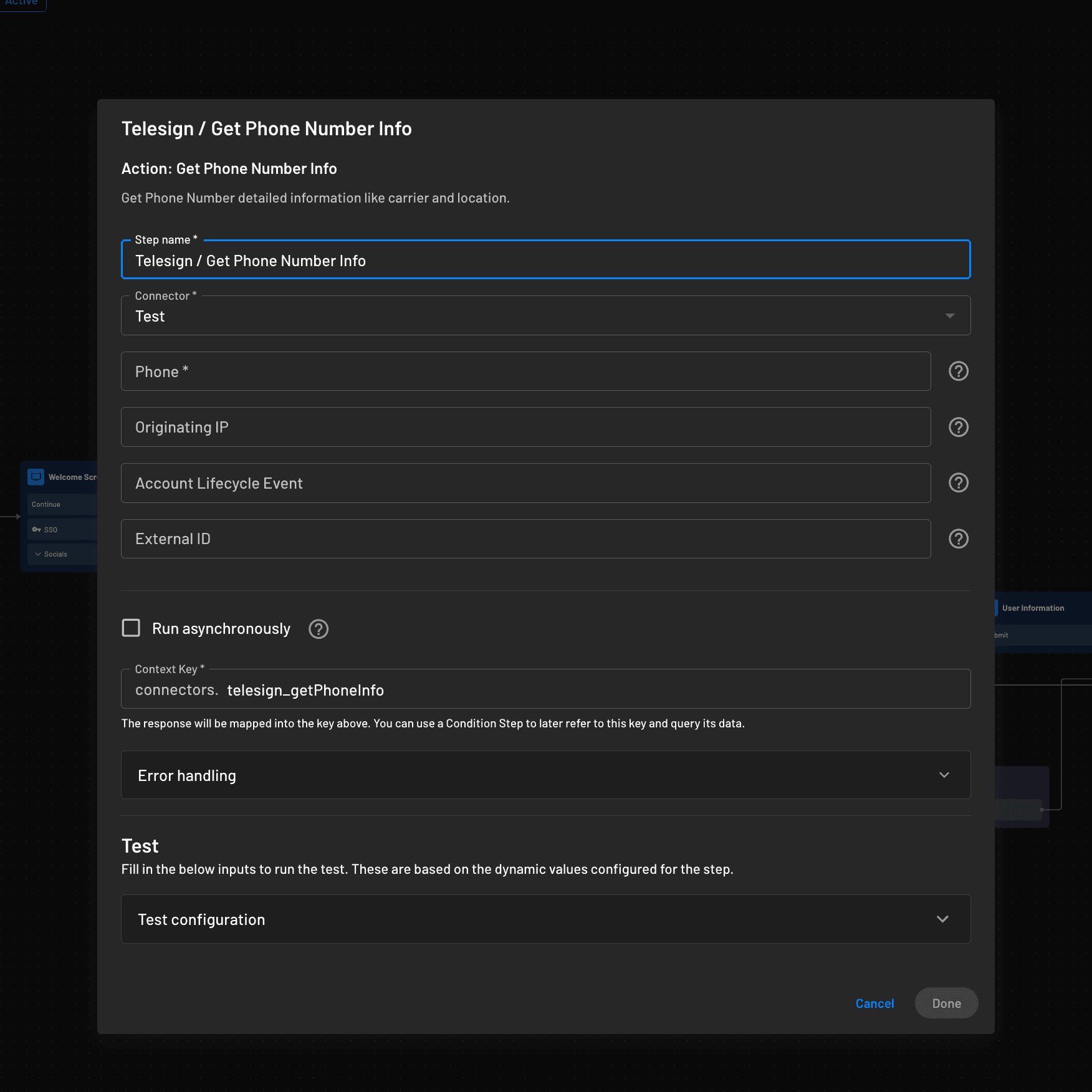The width and height of the screenshot is (1092, 1092).
Task: Open help for Account Lifecycle Event
Action: (x=958, y=482)
